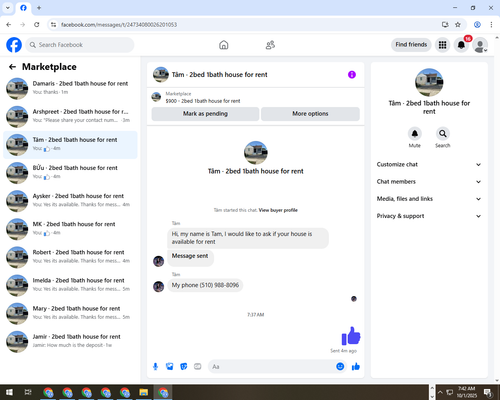The height and width of the screenshot is (400, 500).
Task: Send a like with thumbs-up icon
Action: pos(356,367)
